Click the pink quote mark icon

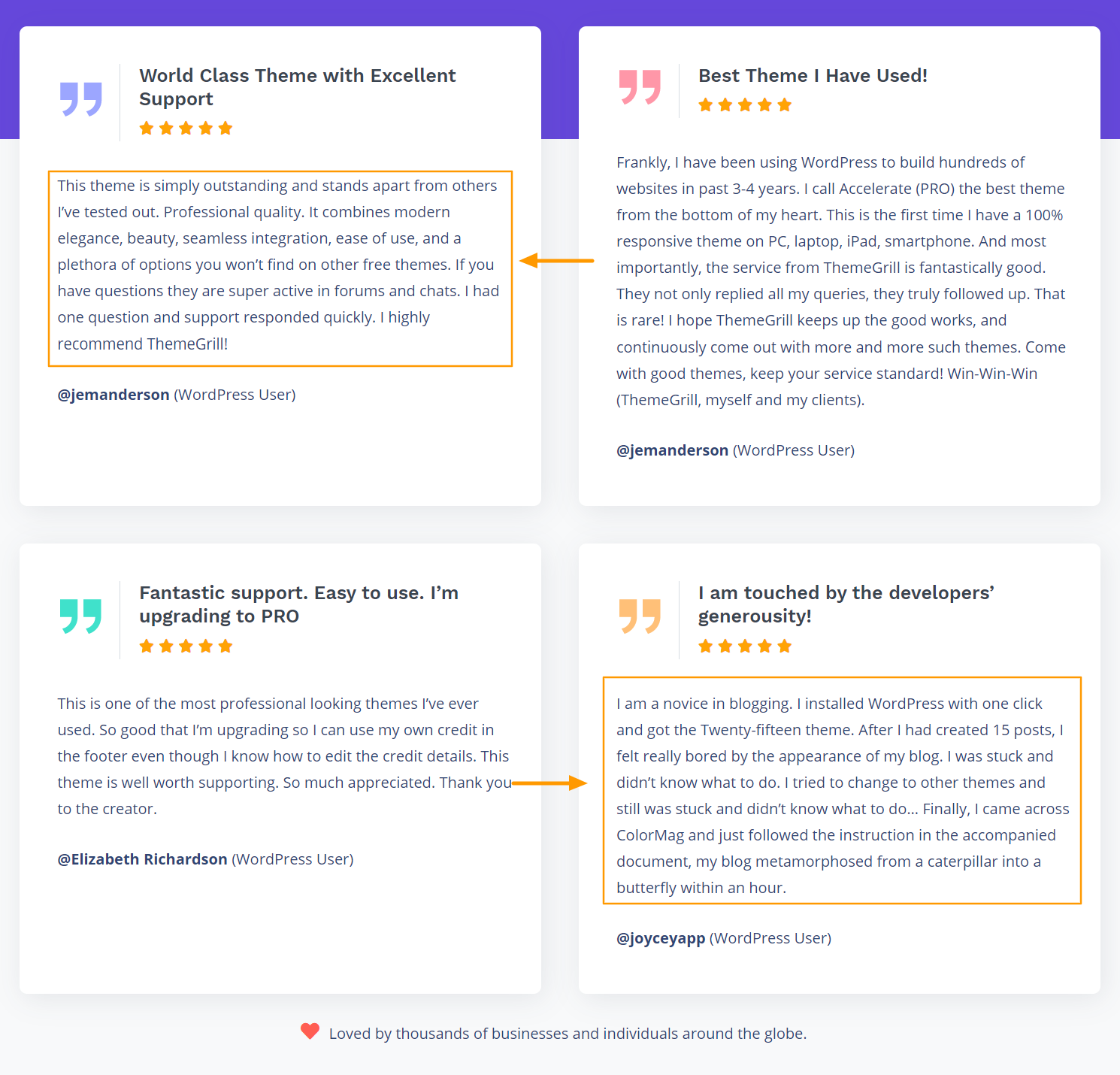[640, 86]
